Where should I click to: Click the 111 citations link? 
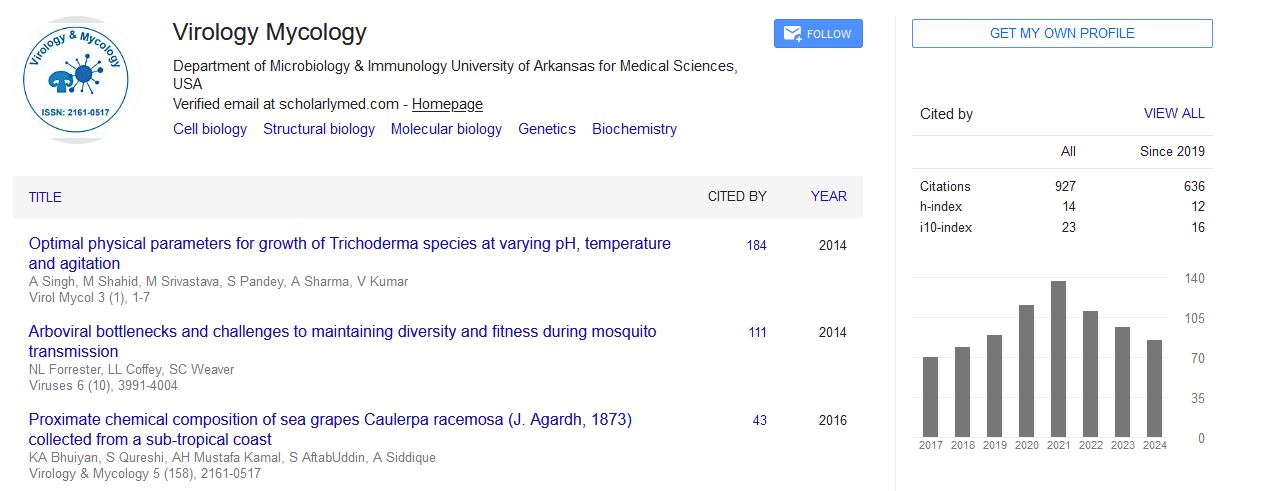click(x=757, y=333)
